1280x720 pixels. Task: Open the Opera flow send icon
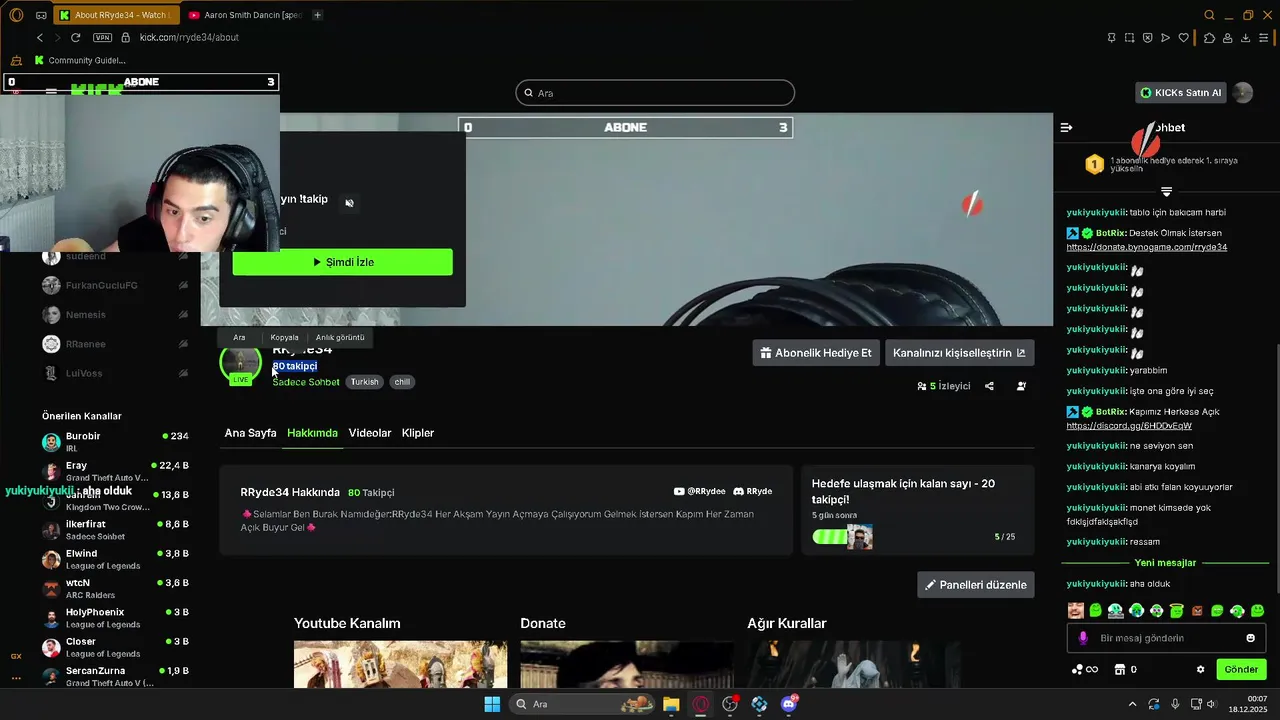(1165, 37)
